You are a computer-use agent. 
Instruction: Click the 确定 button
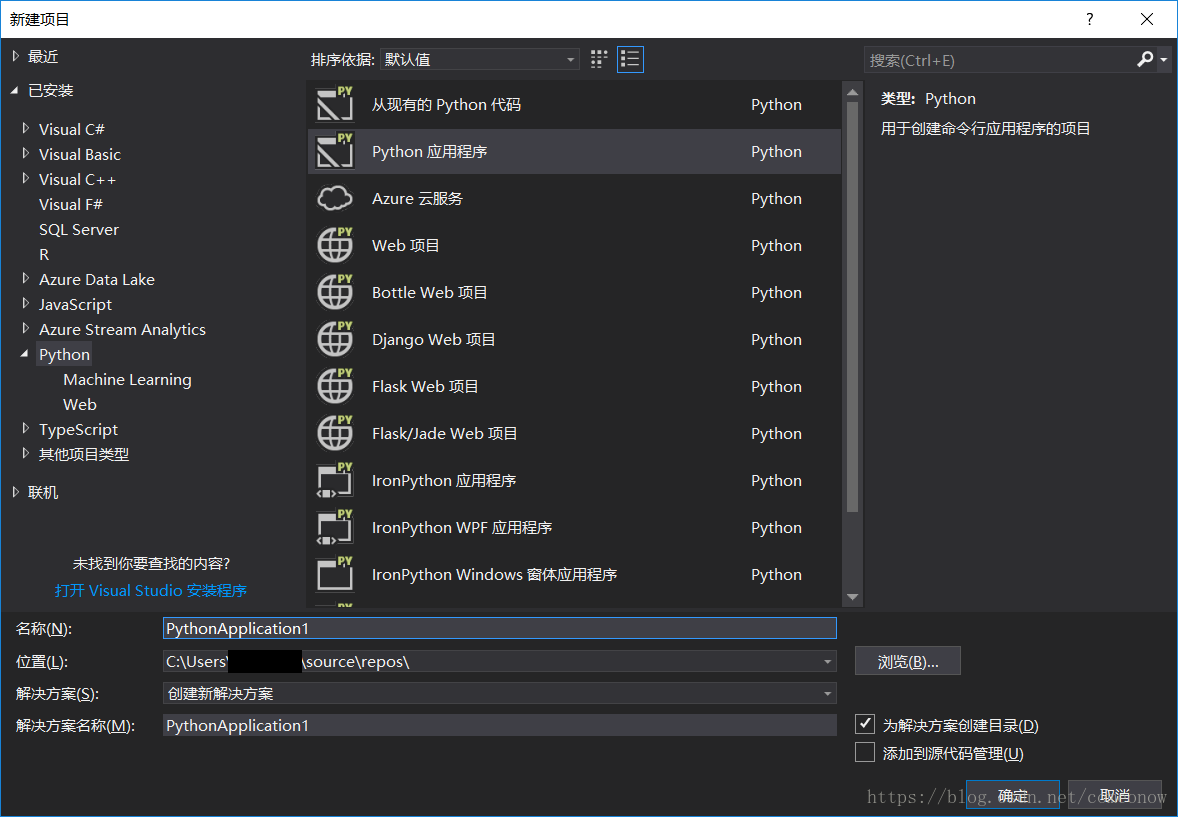[x=1013, y=795]
